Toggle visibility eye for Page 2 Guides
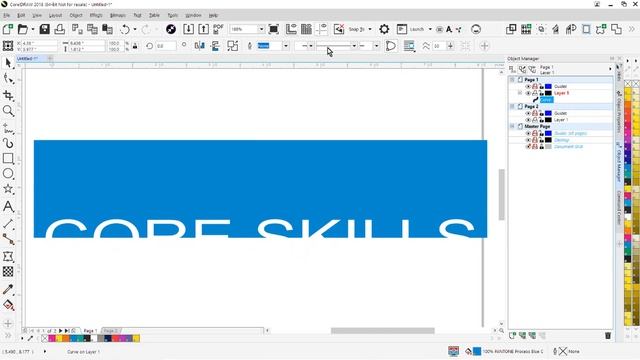Screen dimensions: 640x360 [528, 113]
